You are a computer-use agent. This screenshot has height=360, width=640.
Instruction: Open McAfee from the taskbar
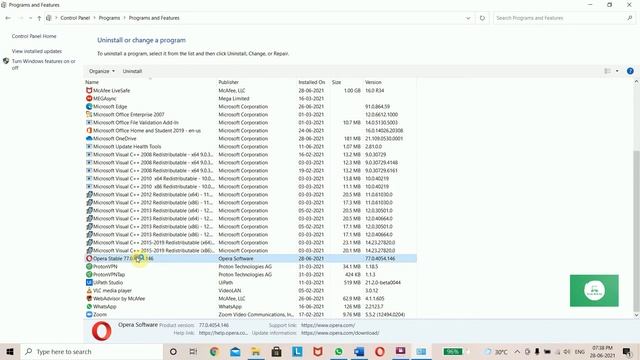tap(318, 351)
